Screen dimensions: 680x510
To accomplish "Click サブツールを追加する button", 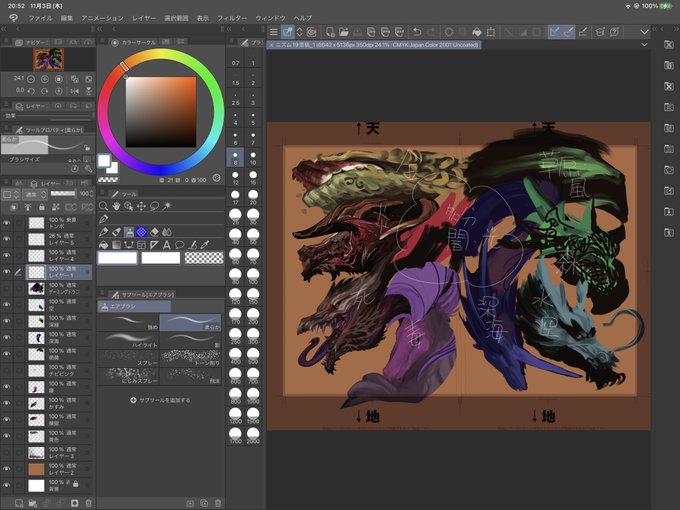I will (x=160, y=399).
